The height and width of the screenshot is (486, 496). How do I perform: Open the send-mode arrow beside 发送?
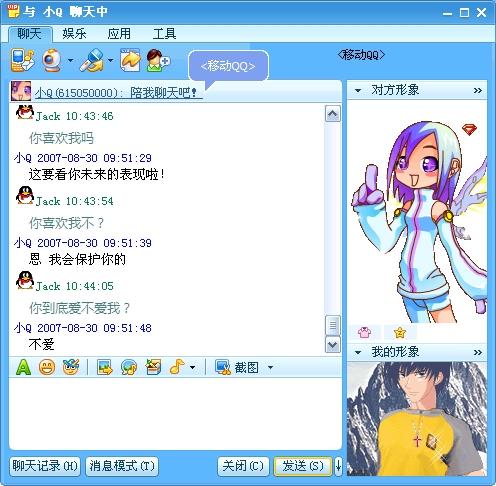click(338, 465)
